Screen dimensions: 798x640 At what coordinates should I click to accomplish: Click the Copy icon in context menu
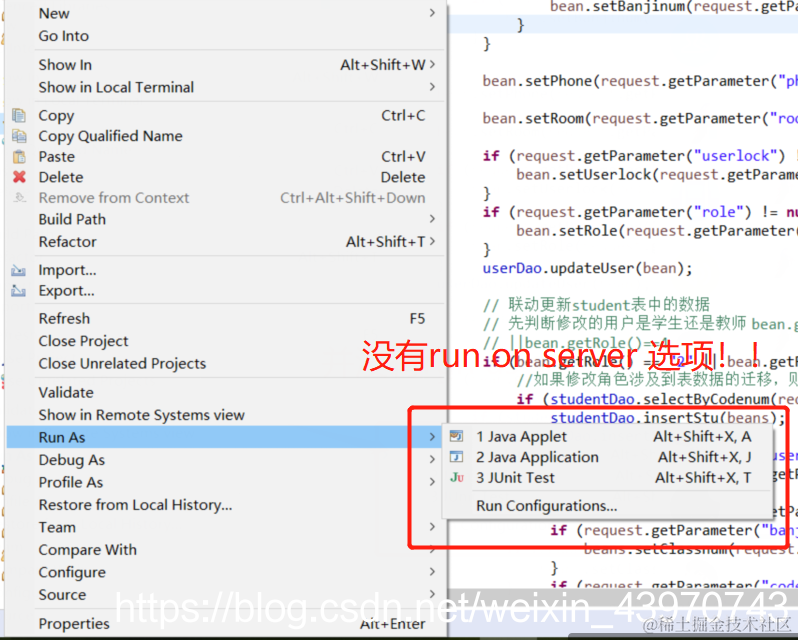click(19, 115)
